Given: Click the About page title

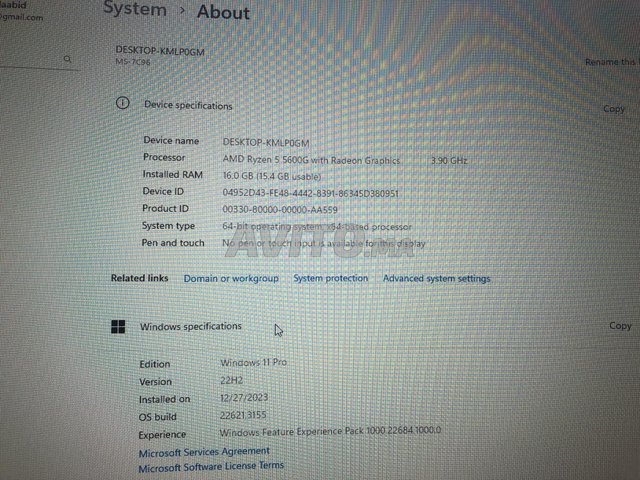Looking at the screenshot, I should pyautogui.click(x=223, y=12).
